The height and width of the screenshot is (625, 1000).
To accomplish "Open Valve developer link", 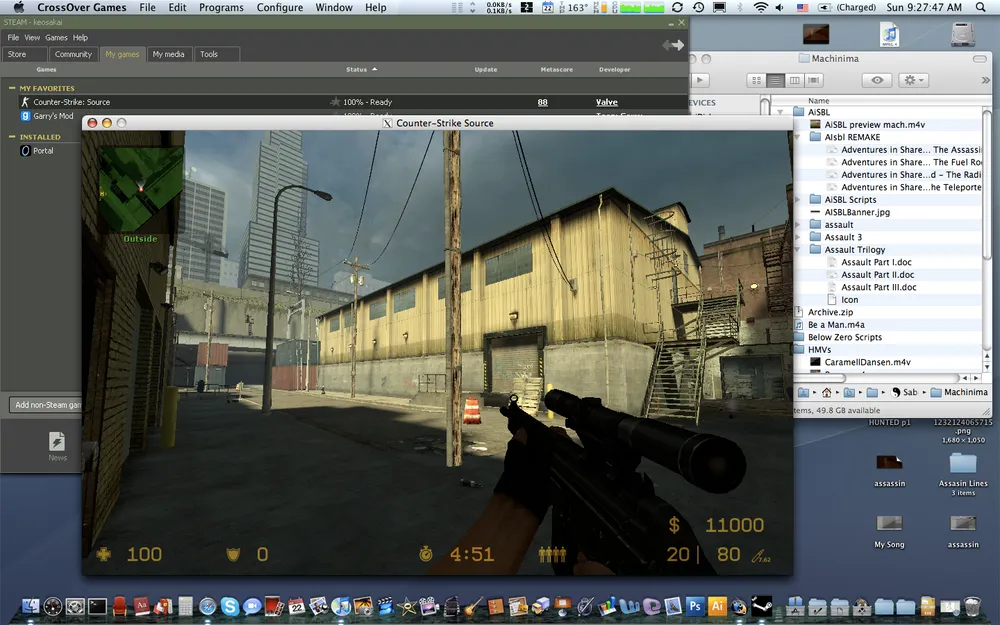I will pos(607,102).
